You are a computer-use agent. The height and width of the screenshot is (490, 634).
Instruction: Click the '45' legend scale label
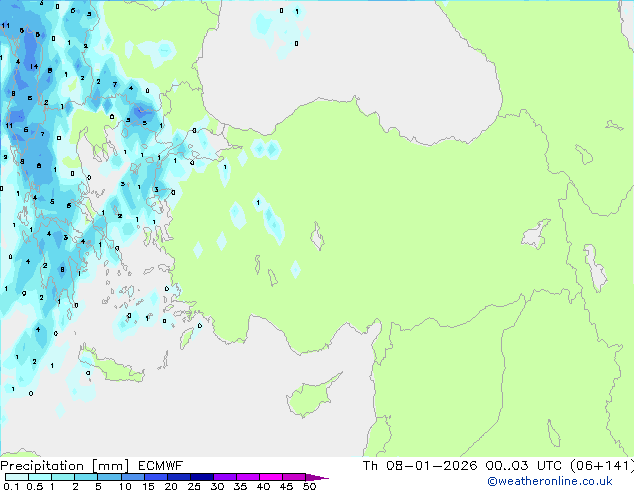tap(286, 486)
